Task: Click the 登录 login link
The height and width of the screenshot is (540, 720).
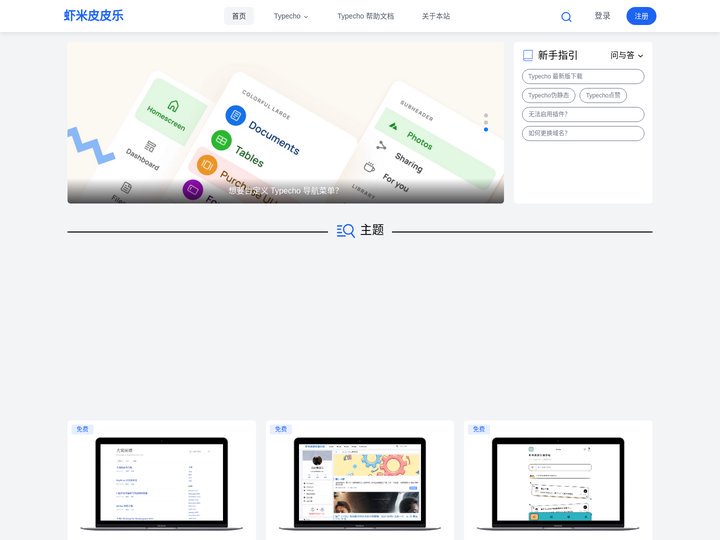Action: (602, 16)
